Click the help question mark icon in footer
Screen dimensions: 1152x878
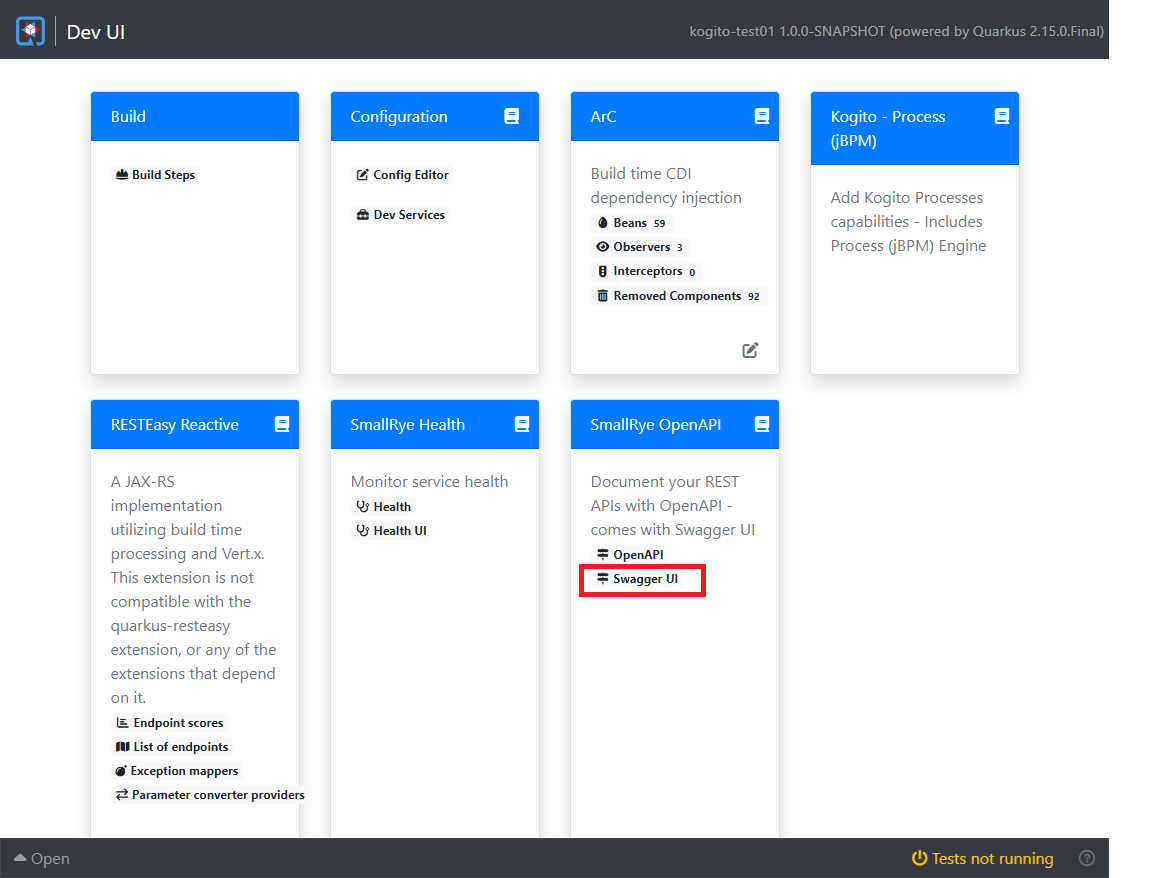click(x=1087, y=858)
